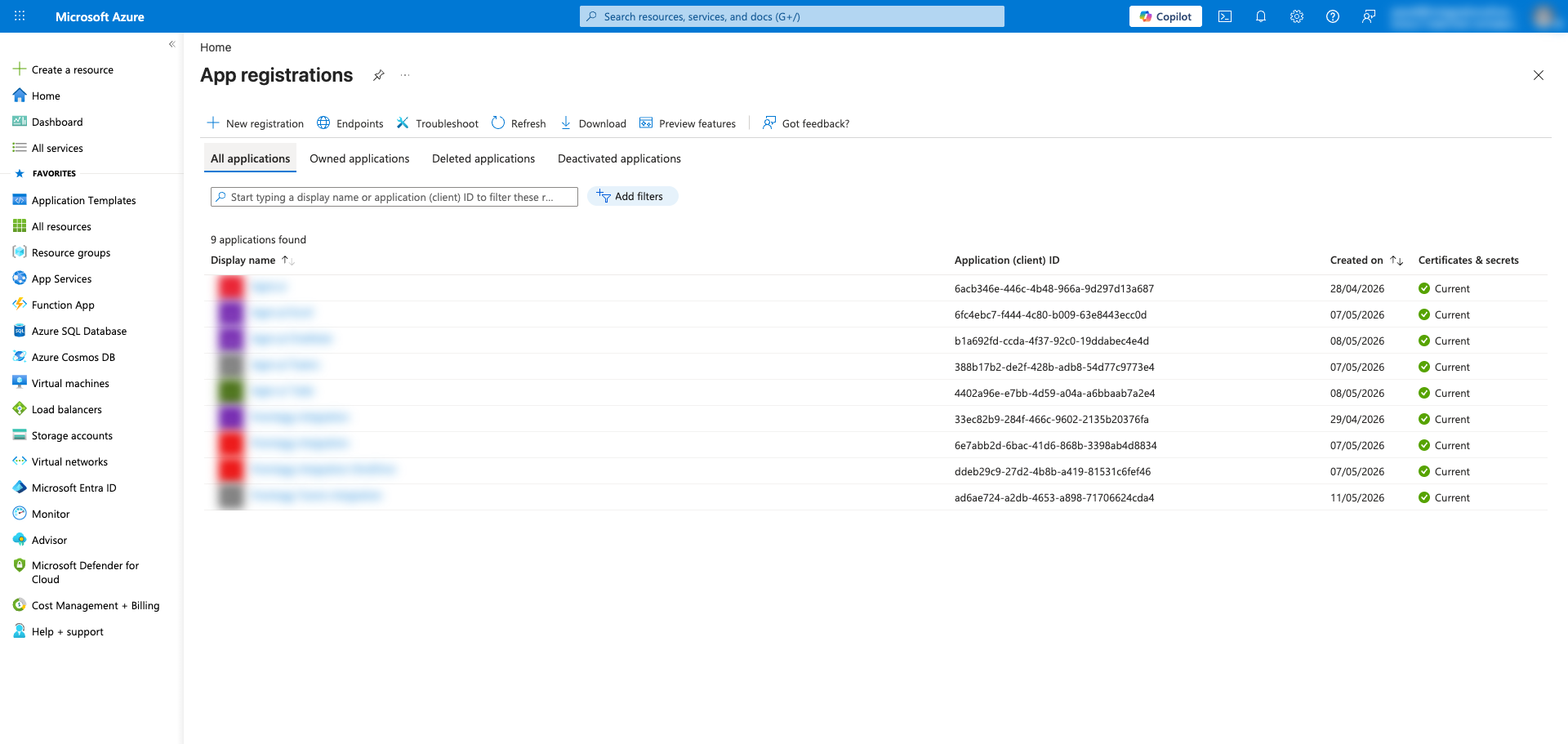Select the All applications tab
Image resolution: width=1568 pixels, height=744 pixels.
[x=250, y=158]
